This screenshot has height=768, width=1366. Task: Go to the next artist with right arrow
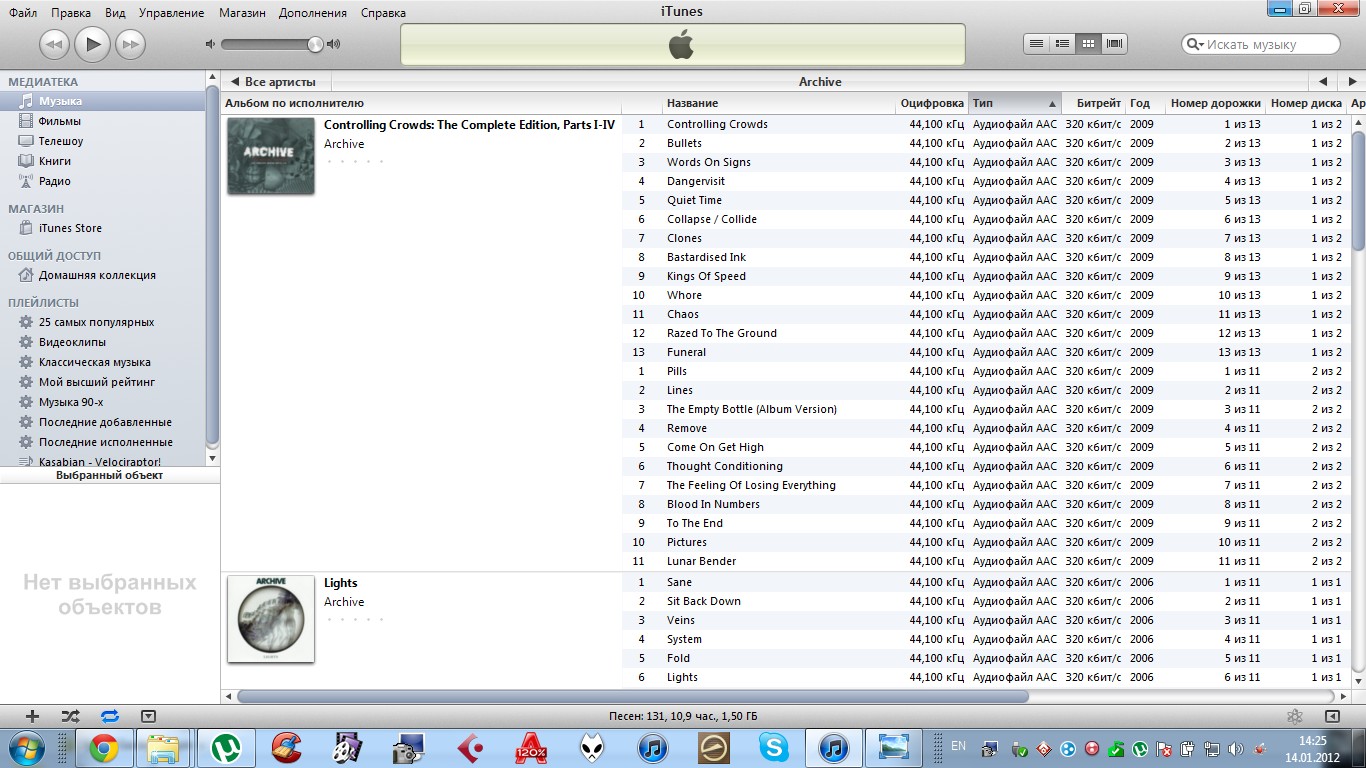(x=1351, y=82)
